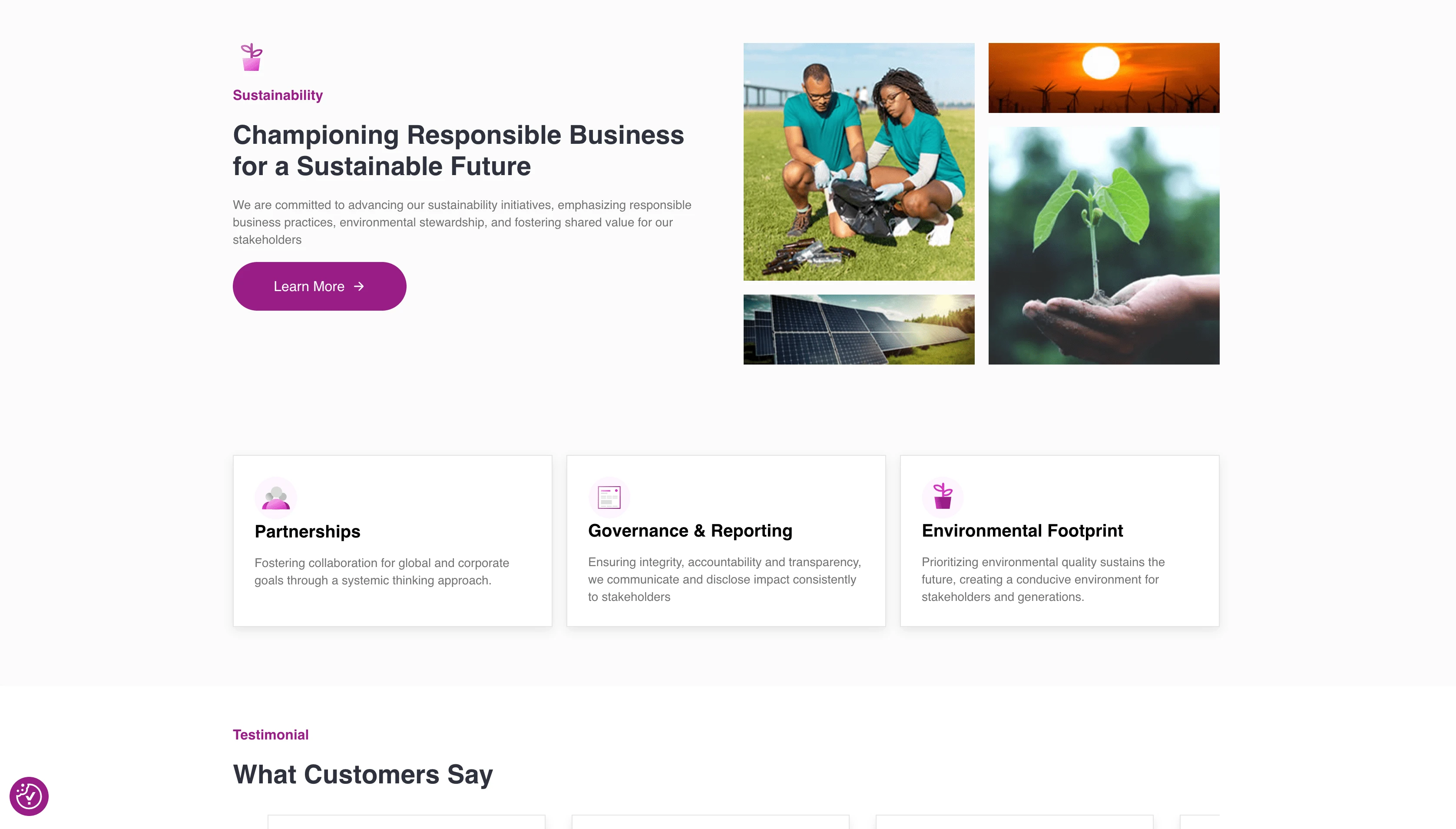
Task: Select the Governance & Reporting heading
Action: [x=690, y=531]
